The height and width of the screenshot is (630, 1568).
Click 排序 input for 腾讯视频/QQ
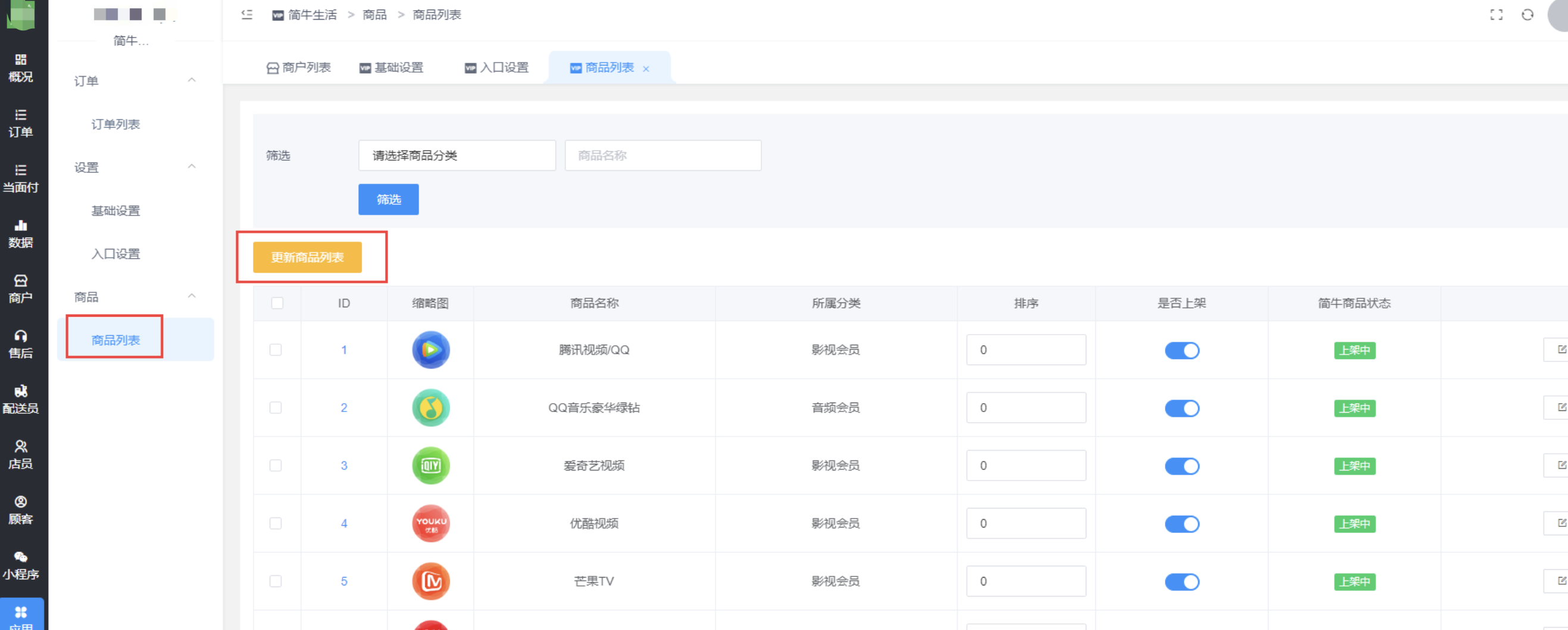click(x=1026, y=350)
